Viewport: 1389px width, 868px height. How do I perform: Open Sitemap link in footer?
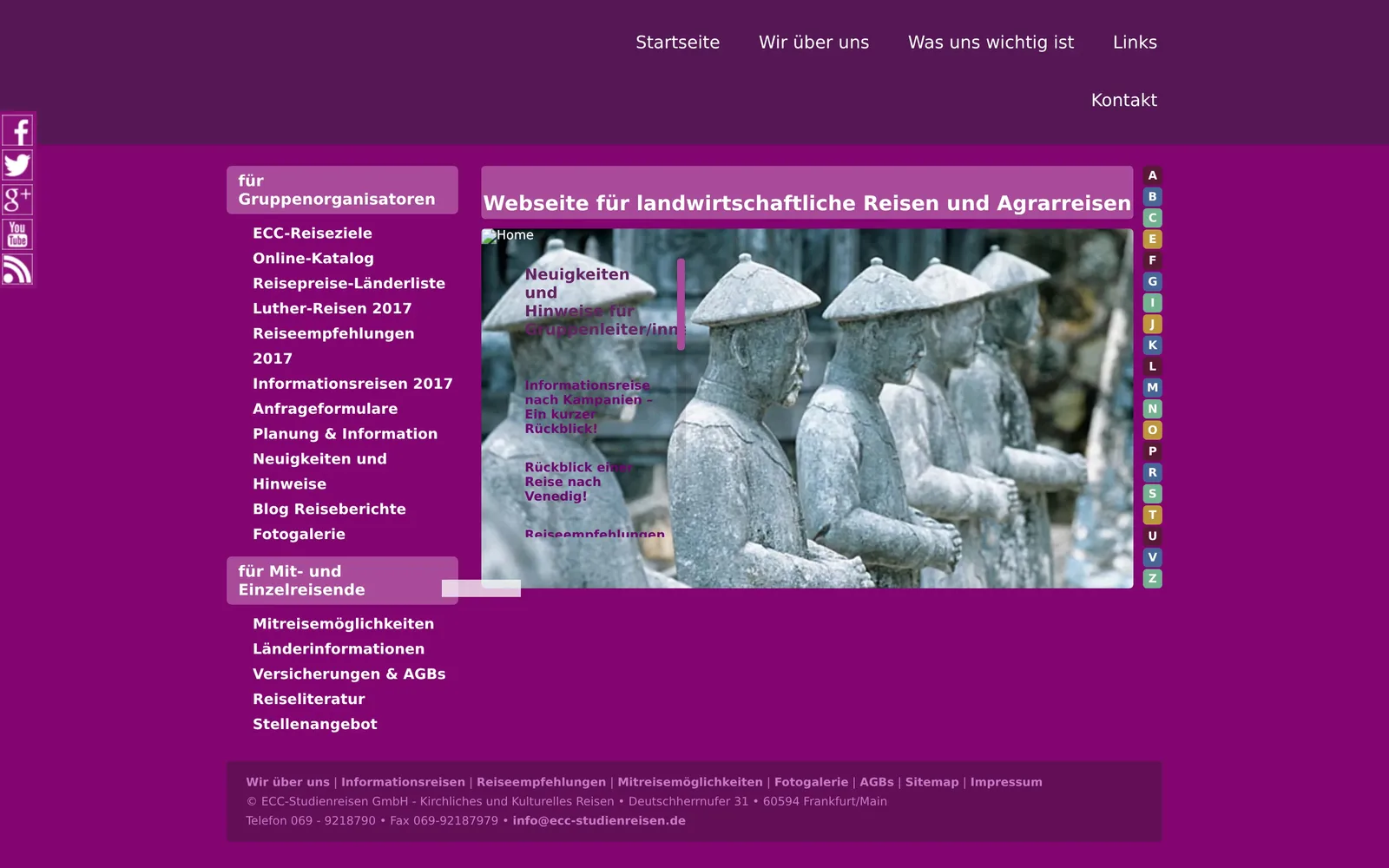click(932, 782)
